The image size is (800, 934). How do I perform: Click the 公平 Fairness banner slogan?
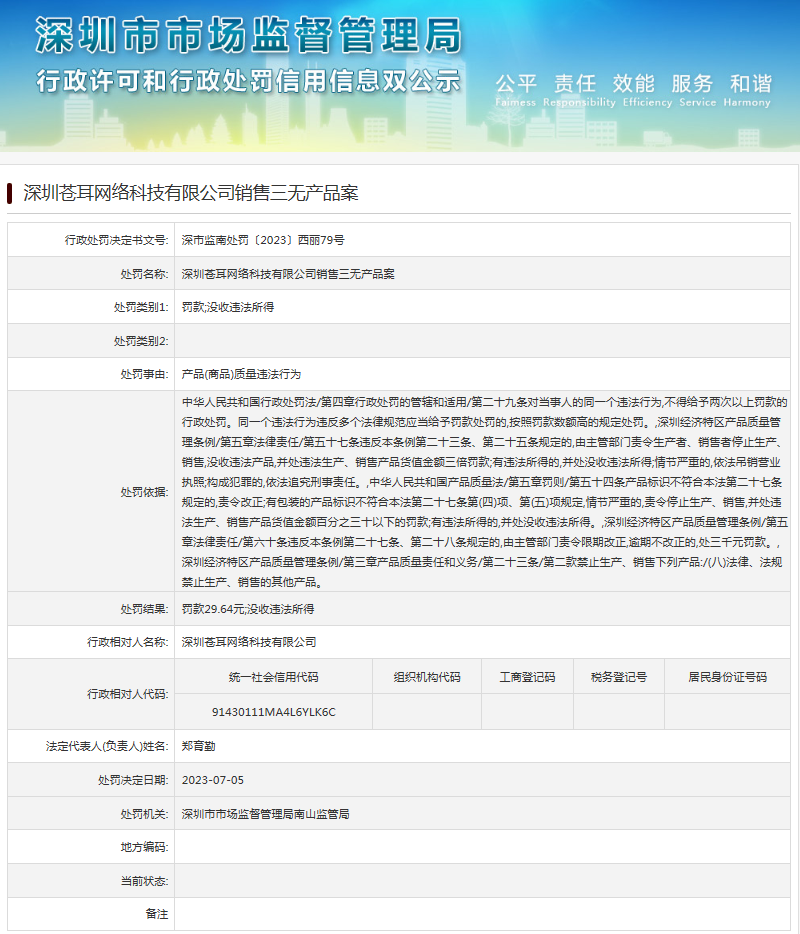(516, 90)
